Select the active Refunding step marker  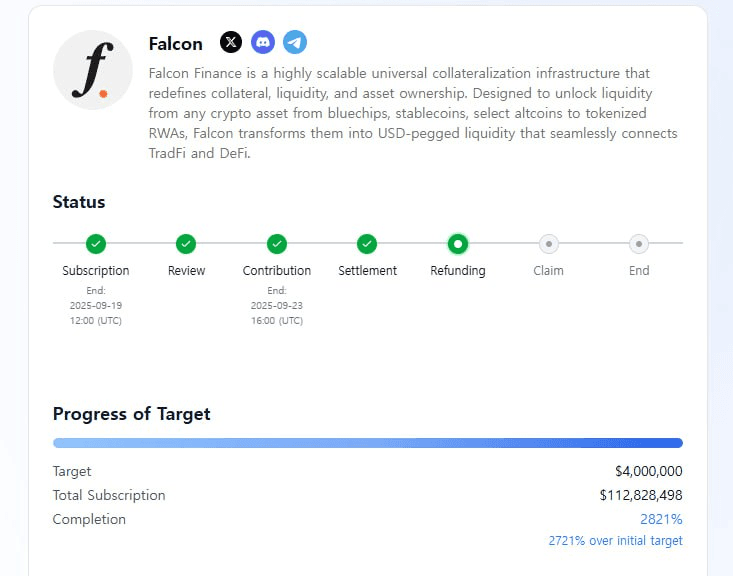tap(458, 243)
